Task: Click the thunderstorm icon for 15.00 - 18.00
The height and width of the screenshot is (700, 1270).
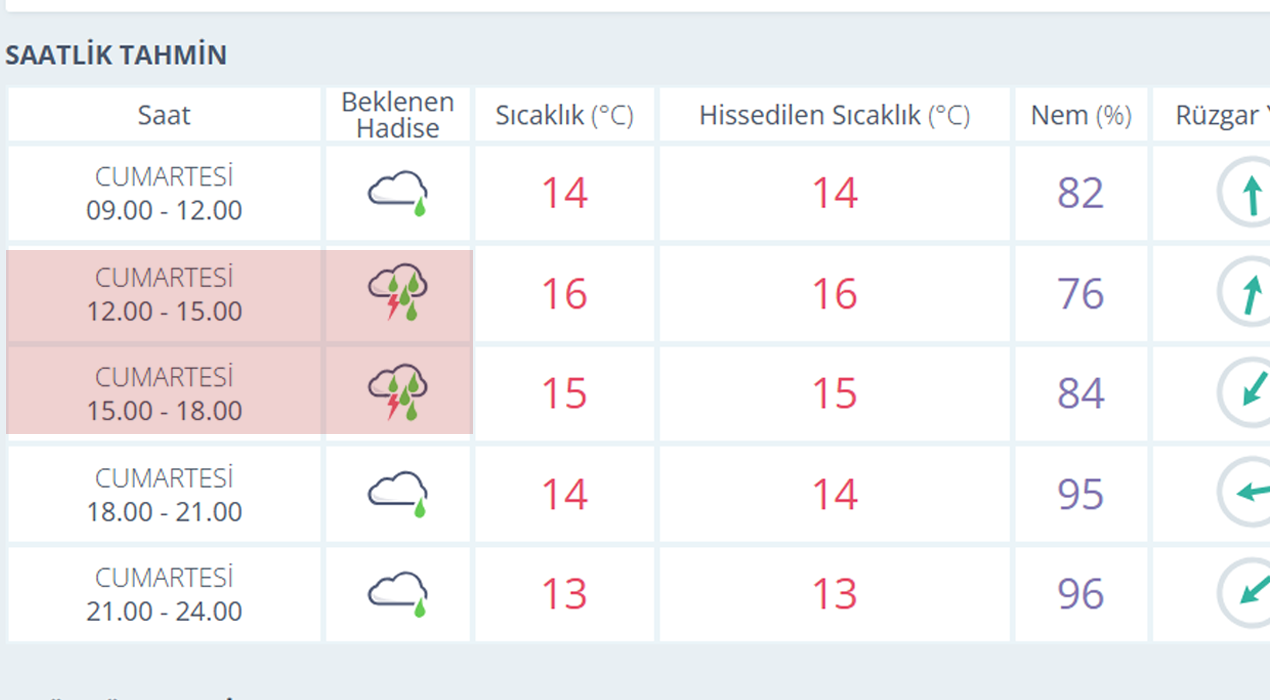Action: (398, 393)
